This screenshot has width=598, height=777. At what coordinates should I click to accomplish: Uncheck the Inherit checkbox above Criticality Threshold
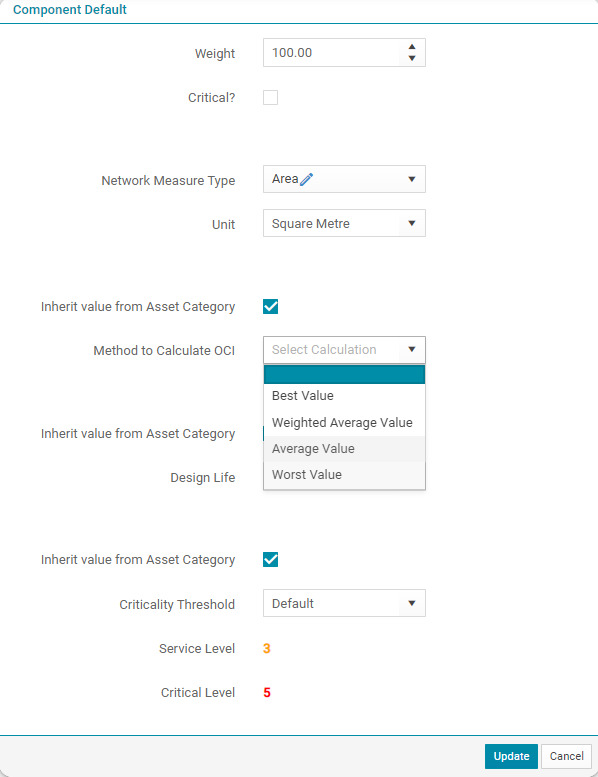(x=271, y=559)
